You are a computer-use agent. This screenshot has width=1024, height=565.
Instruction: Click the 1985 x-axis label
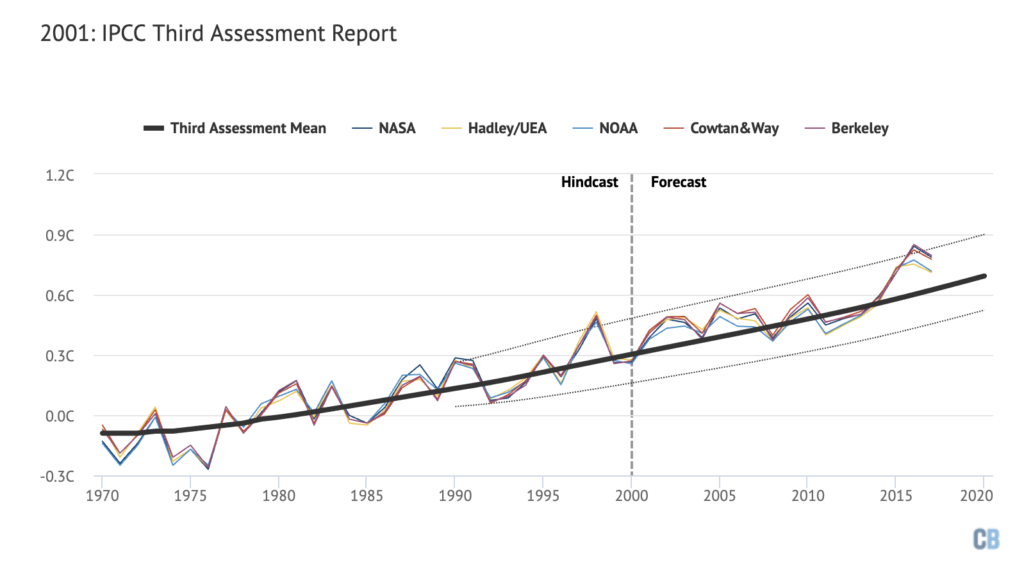367,496
